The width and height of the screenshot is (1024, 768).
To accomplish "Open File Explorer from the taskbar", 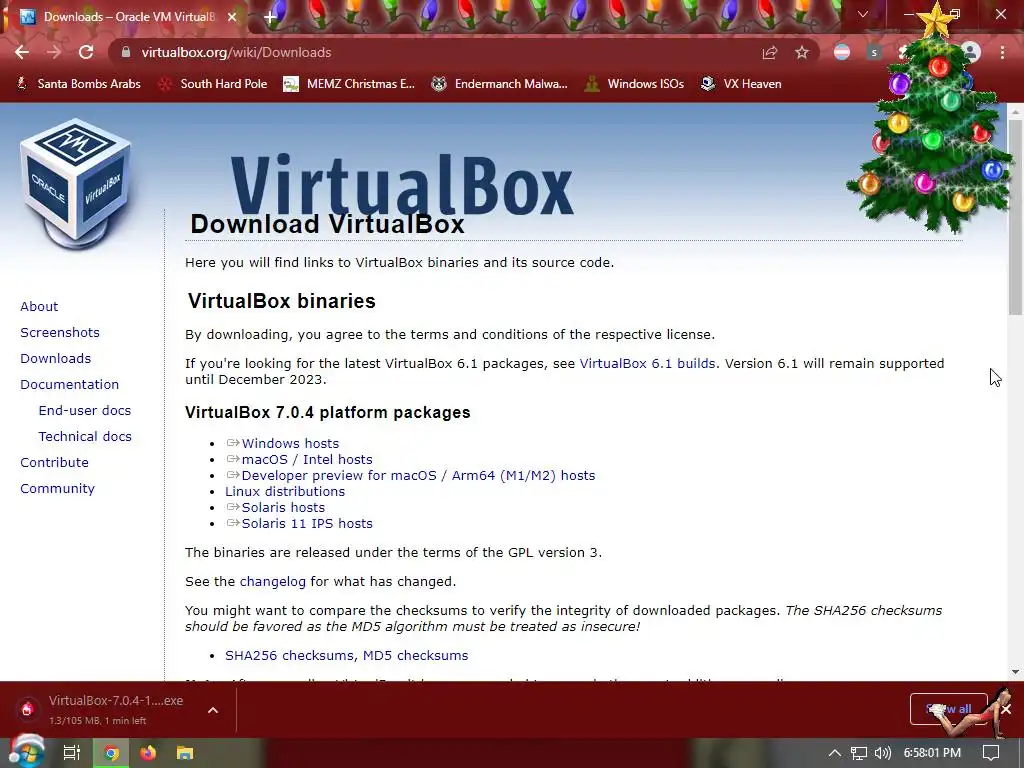I will tap(185, 753).
